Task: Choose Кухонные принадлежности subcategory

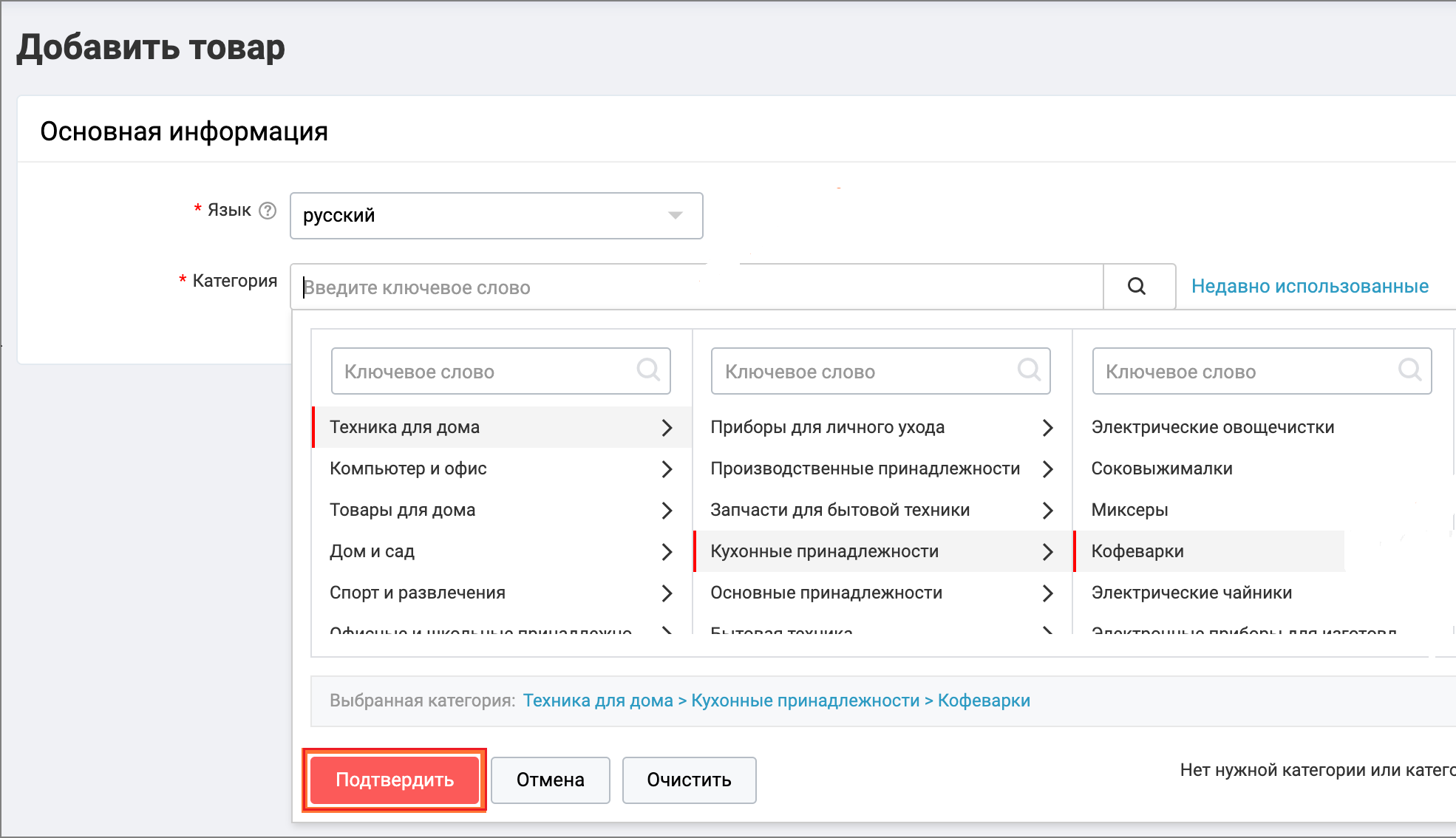Action: point(824,551)
